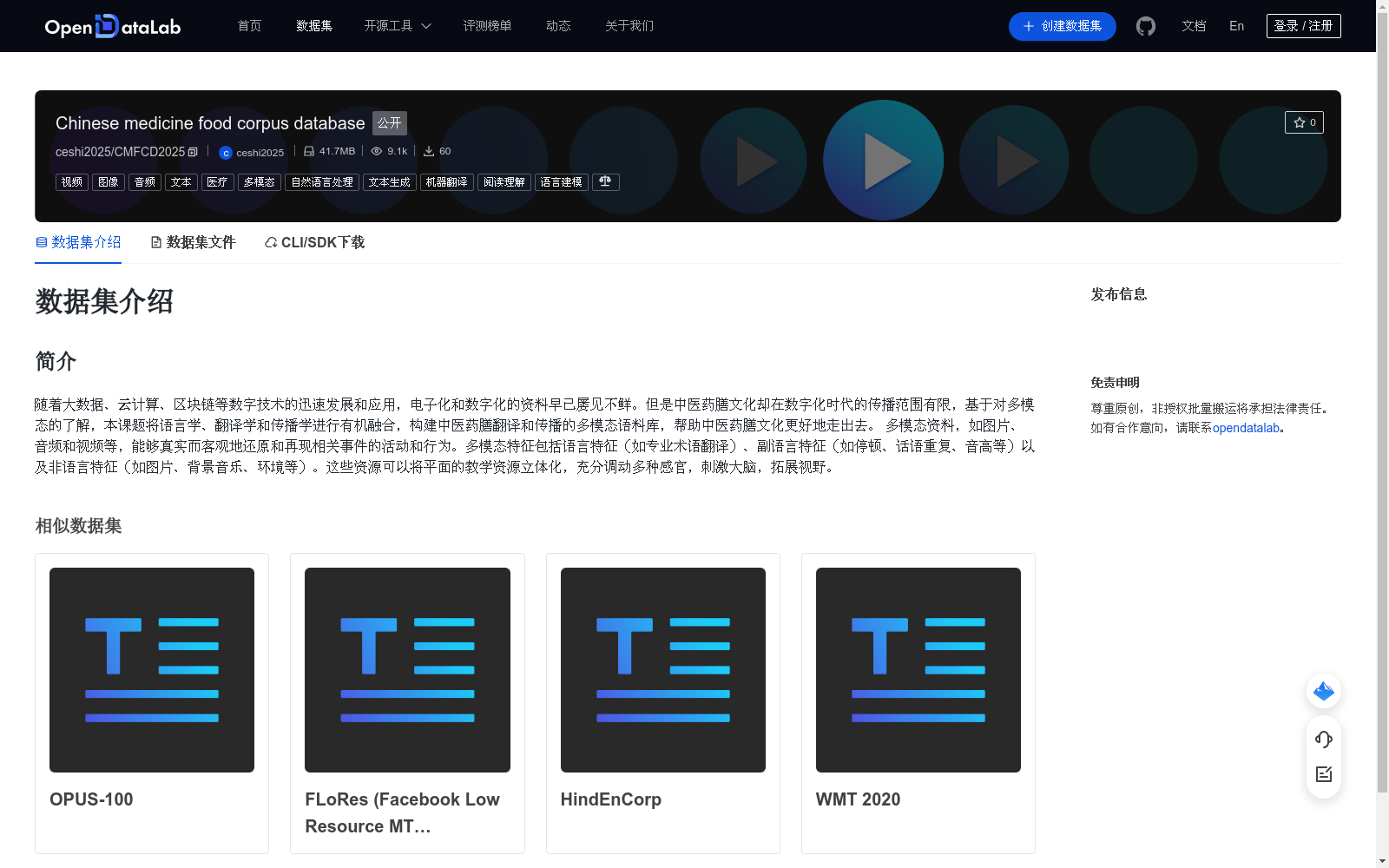Click the 免责申明 heading

pyautogui.click(x=1116, y=382)
